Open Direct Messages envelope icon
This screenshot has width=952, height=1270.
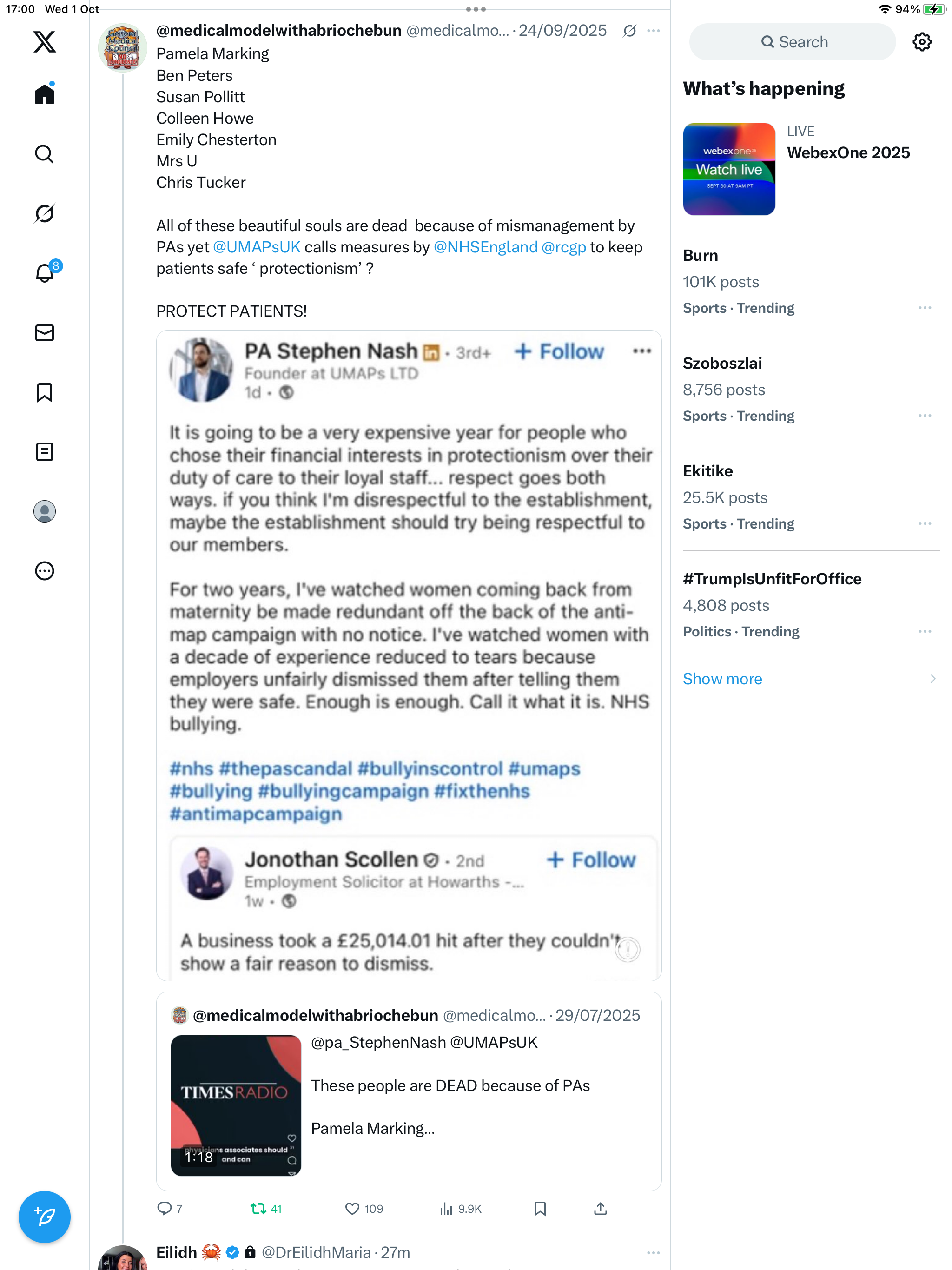[44, 333]
